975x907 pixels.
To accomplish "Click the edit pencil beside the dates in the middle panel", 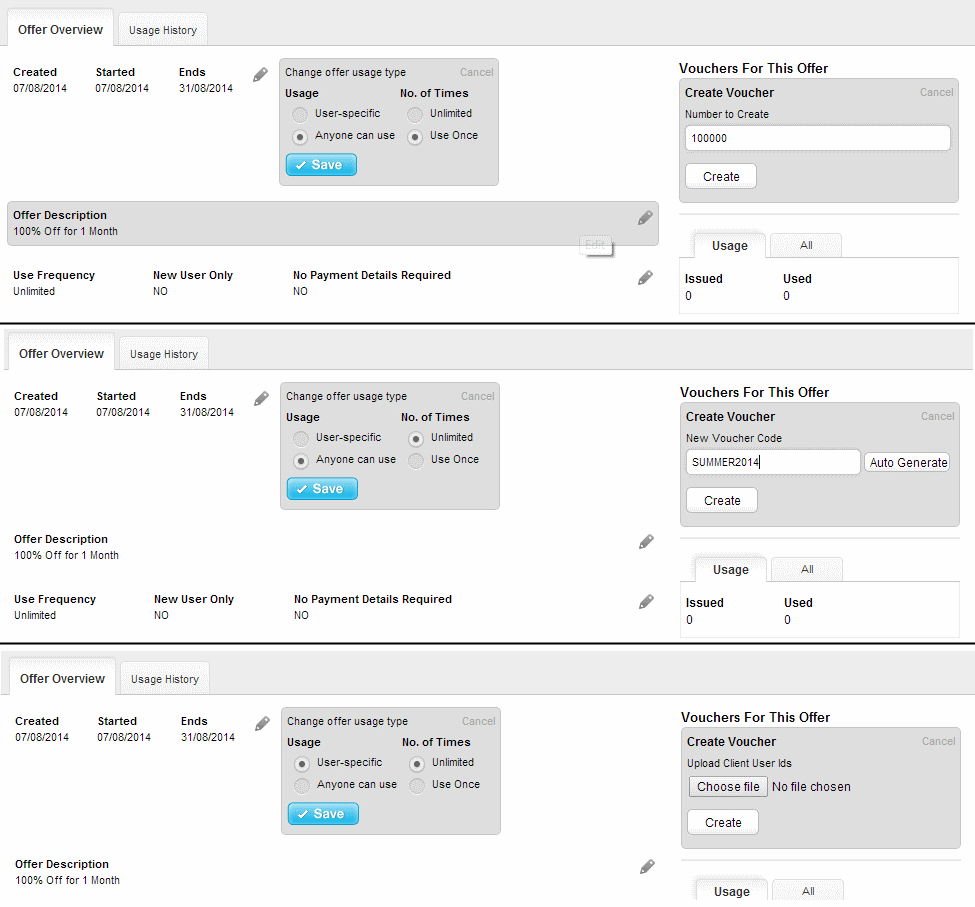I will point(261,399).
